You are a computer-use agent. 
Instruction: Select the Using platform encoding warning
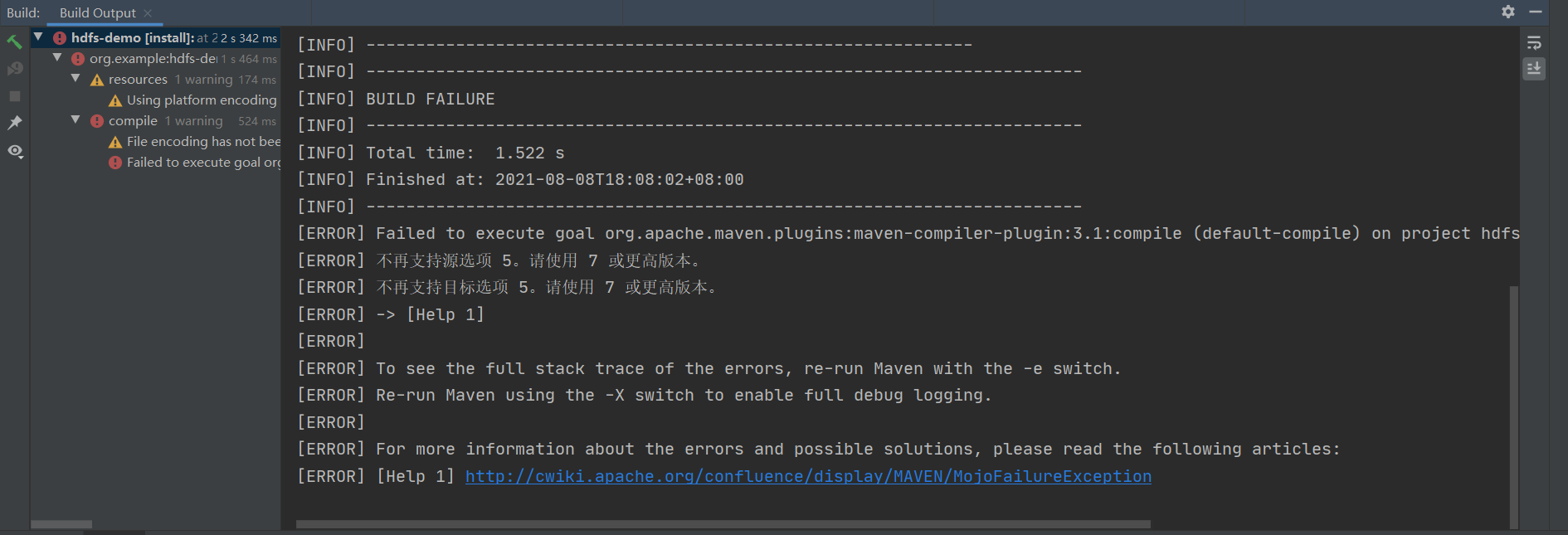click(x=193, y=100)
